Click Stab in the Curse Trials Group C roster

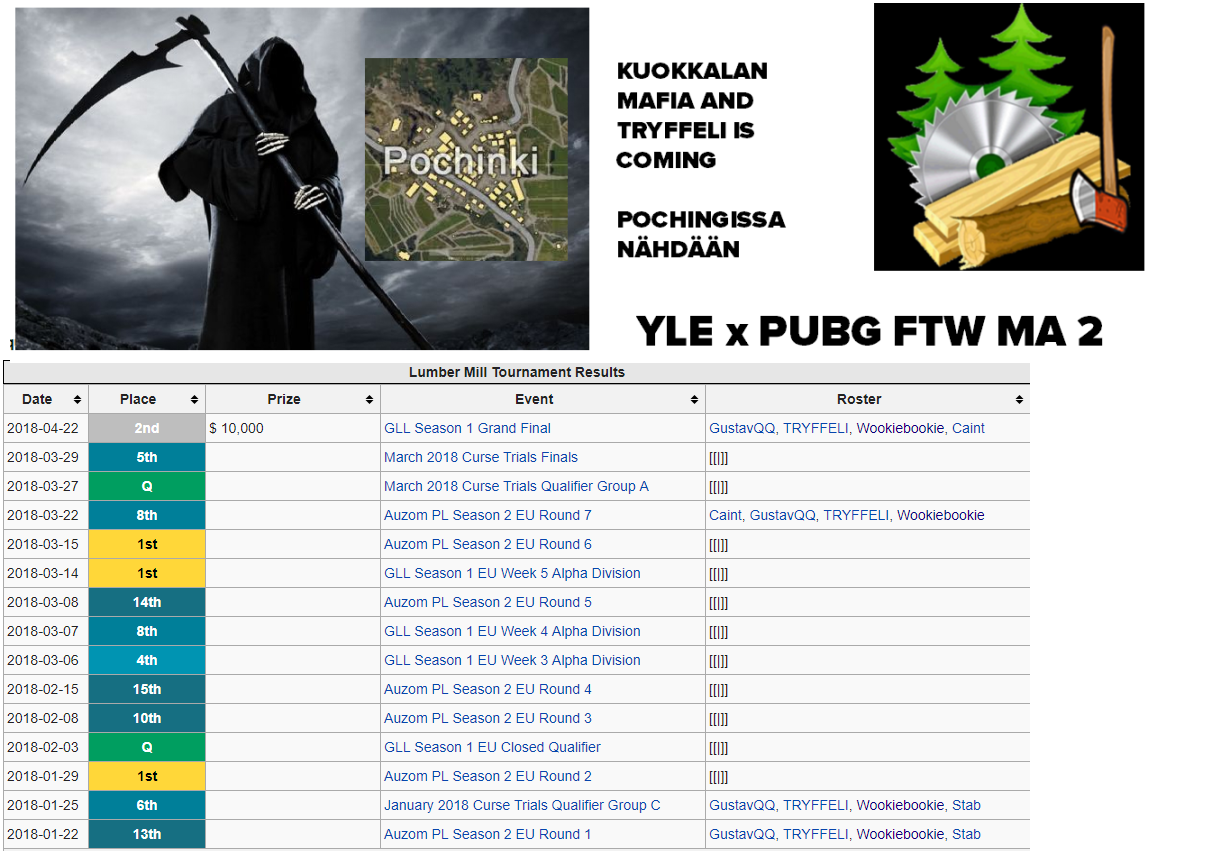click(966, 805)
